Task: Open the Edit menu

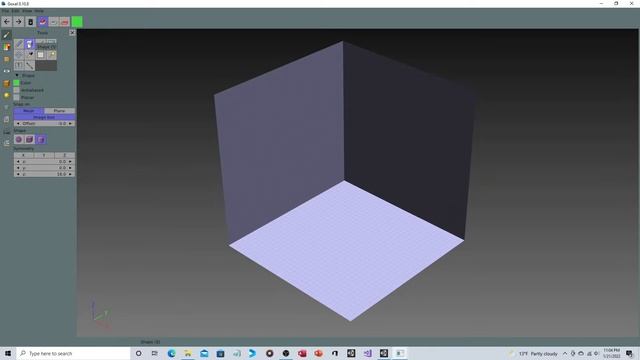Action: pos(16,11)
